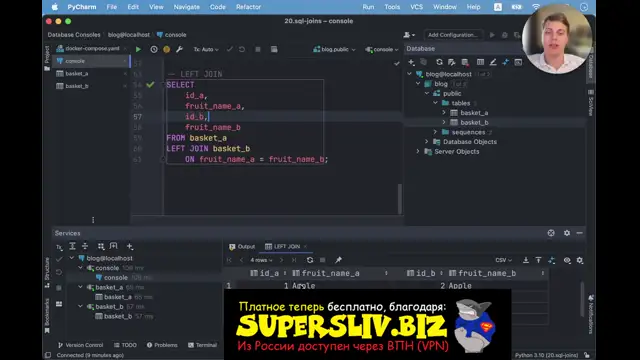
Task: Toggle the eye view options in results
Action: (x=567, y=260)
